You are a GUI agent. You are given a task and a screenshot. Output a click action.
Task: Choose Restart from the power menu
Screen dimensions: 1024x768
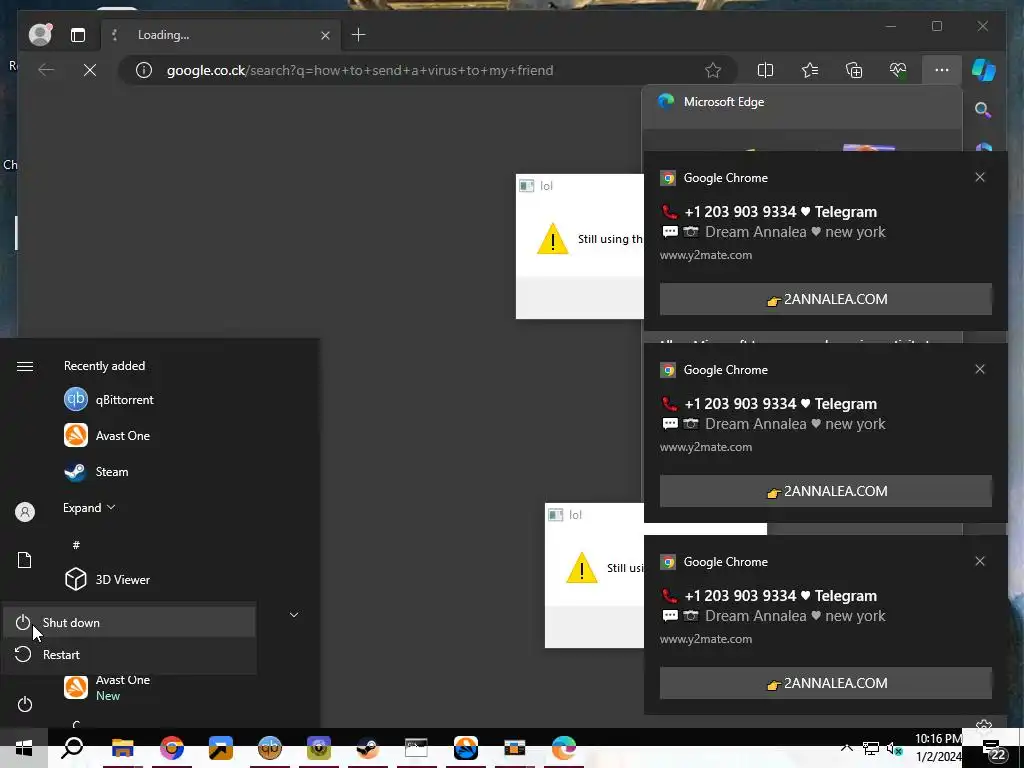click(129, 654)
